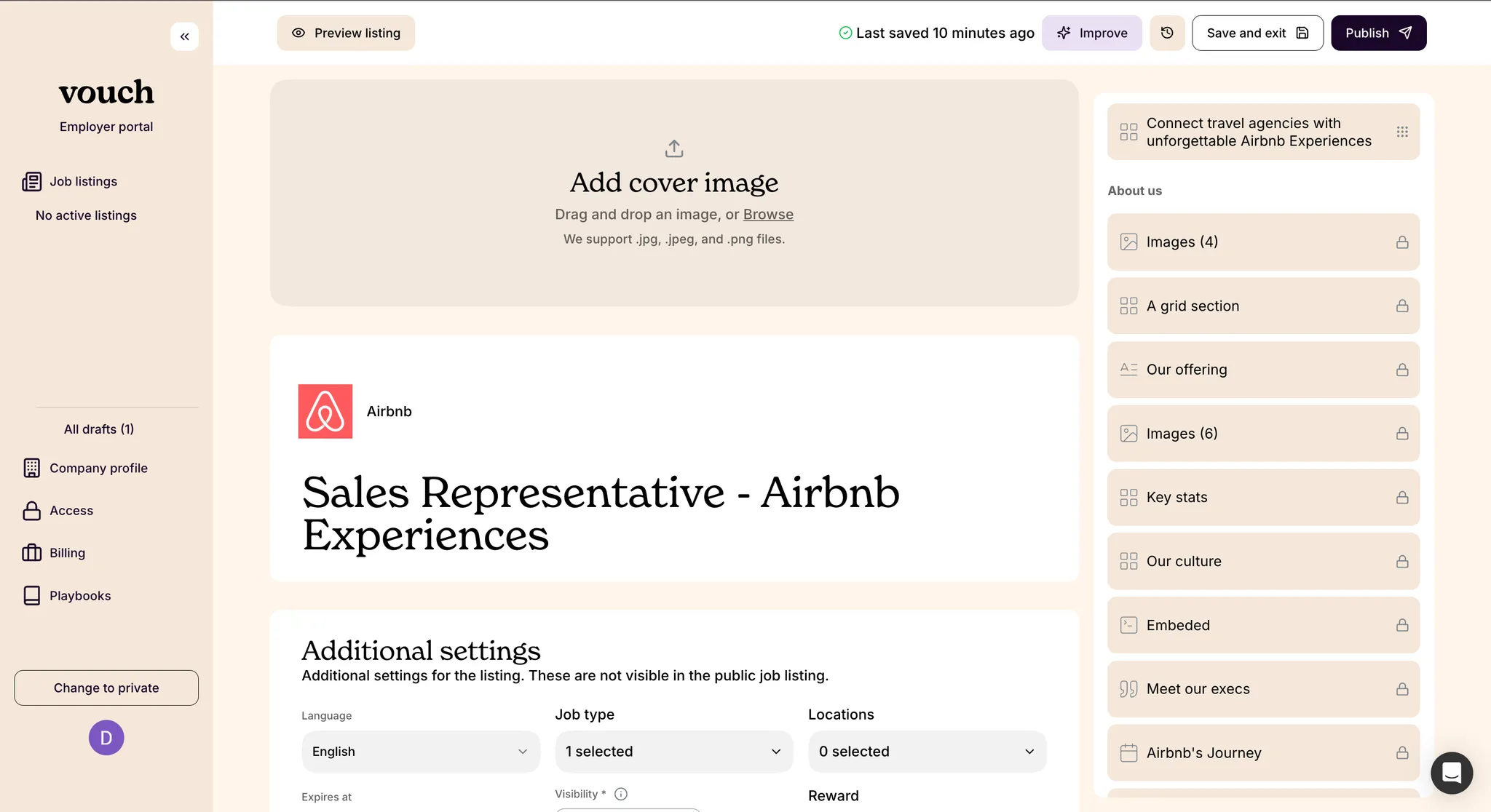Click the Improve button

pos(1092,33)
